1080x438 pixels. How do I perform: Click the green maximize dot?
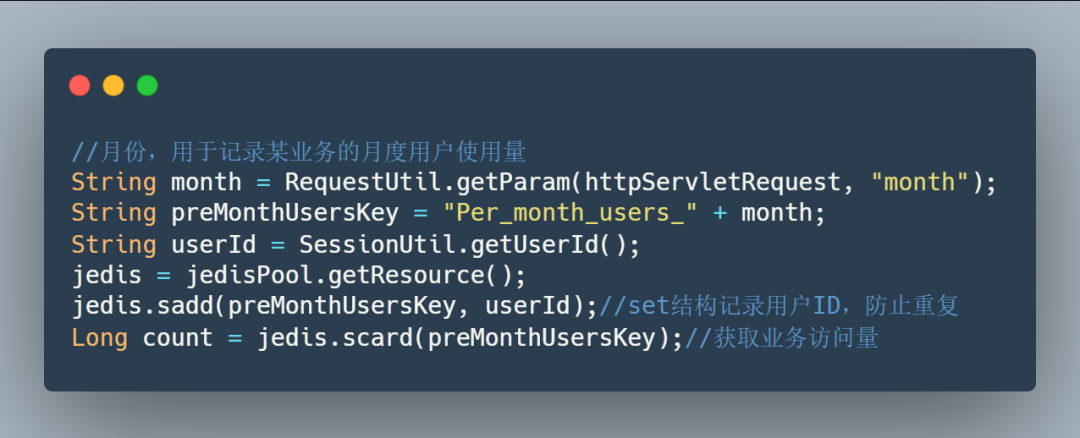tap(147, 85)
